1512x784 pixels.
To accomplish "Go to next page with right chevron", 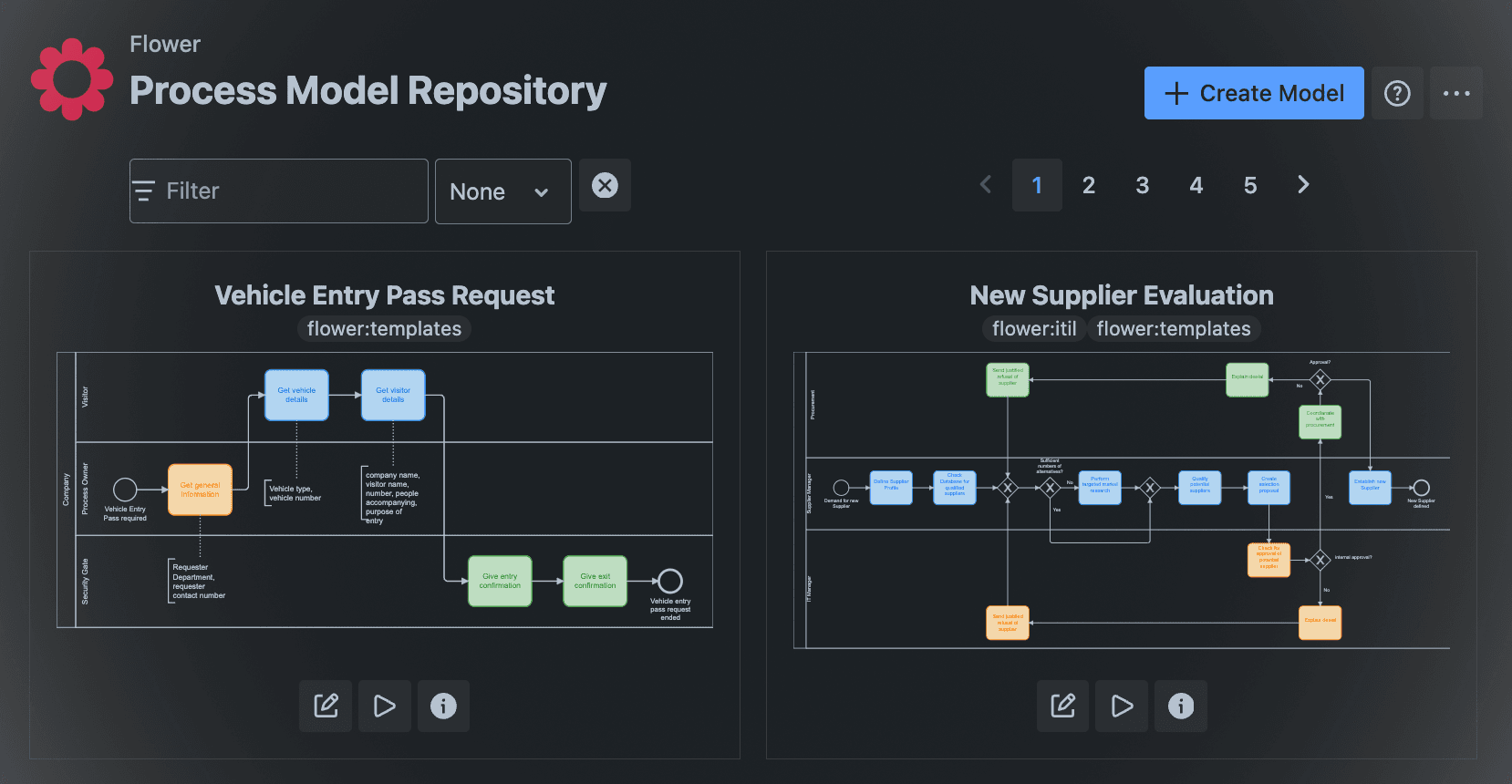I will click(x=1303, y=185).
